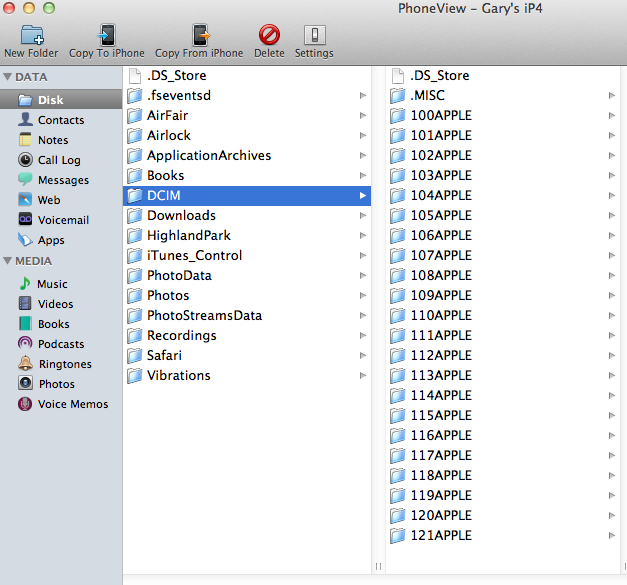
Task: Select the 103APPLE folder
Action: point(503,176)
